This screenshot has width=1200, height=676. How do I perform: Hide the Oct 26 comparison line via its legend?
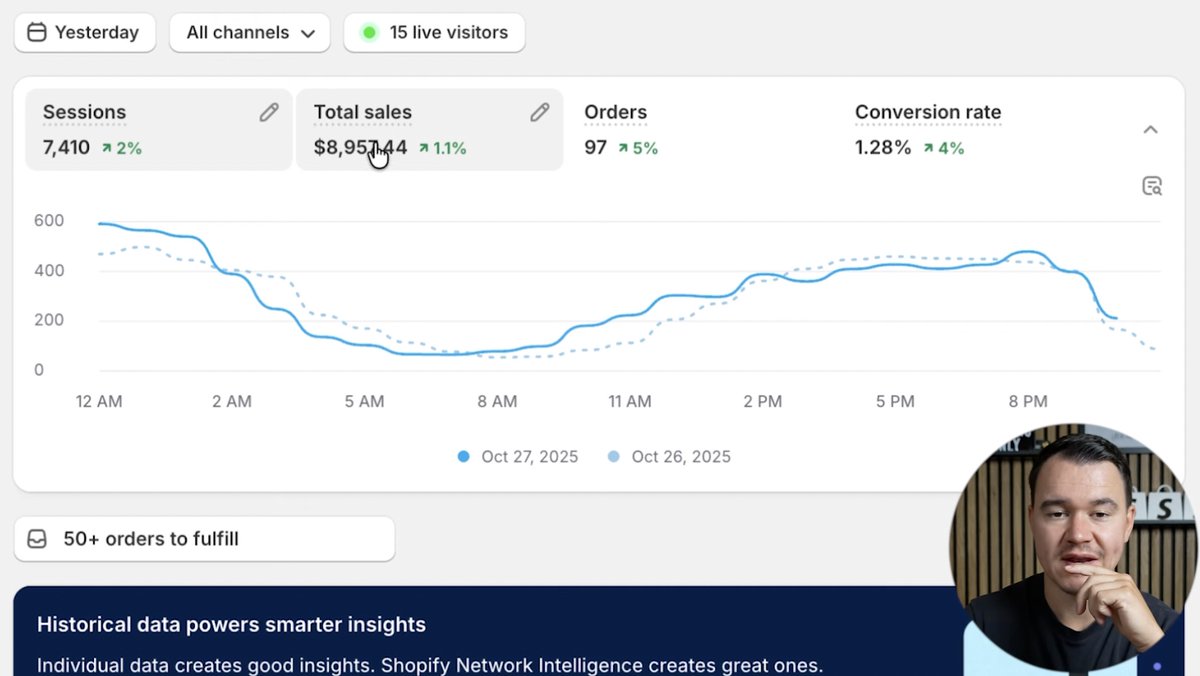614,456
